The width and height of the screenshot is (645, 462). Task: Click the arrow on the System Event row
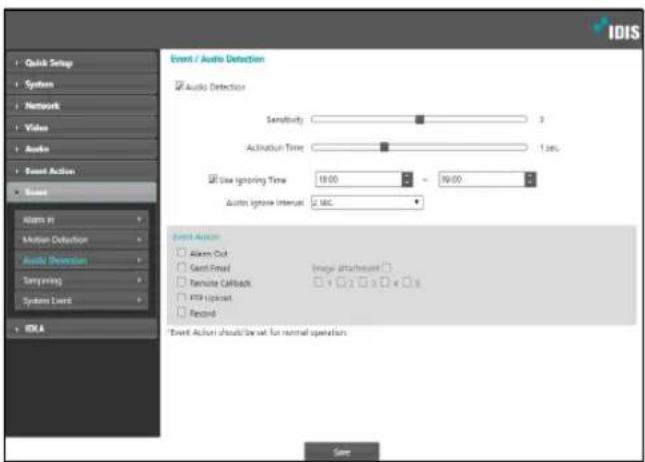point(139,300)
